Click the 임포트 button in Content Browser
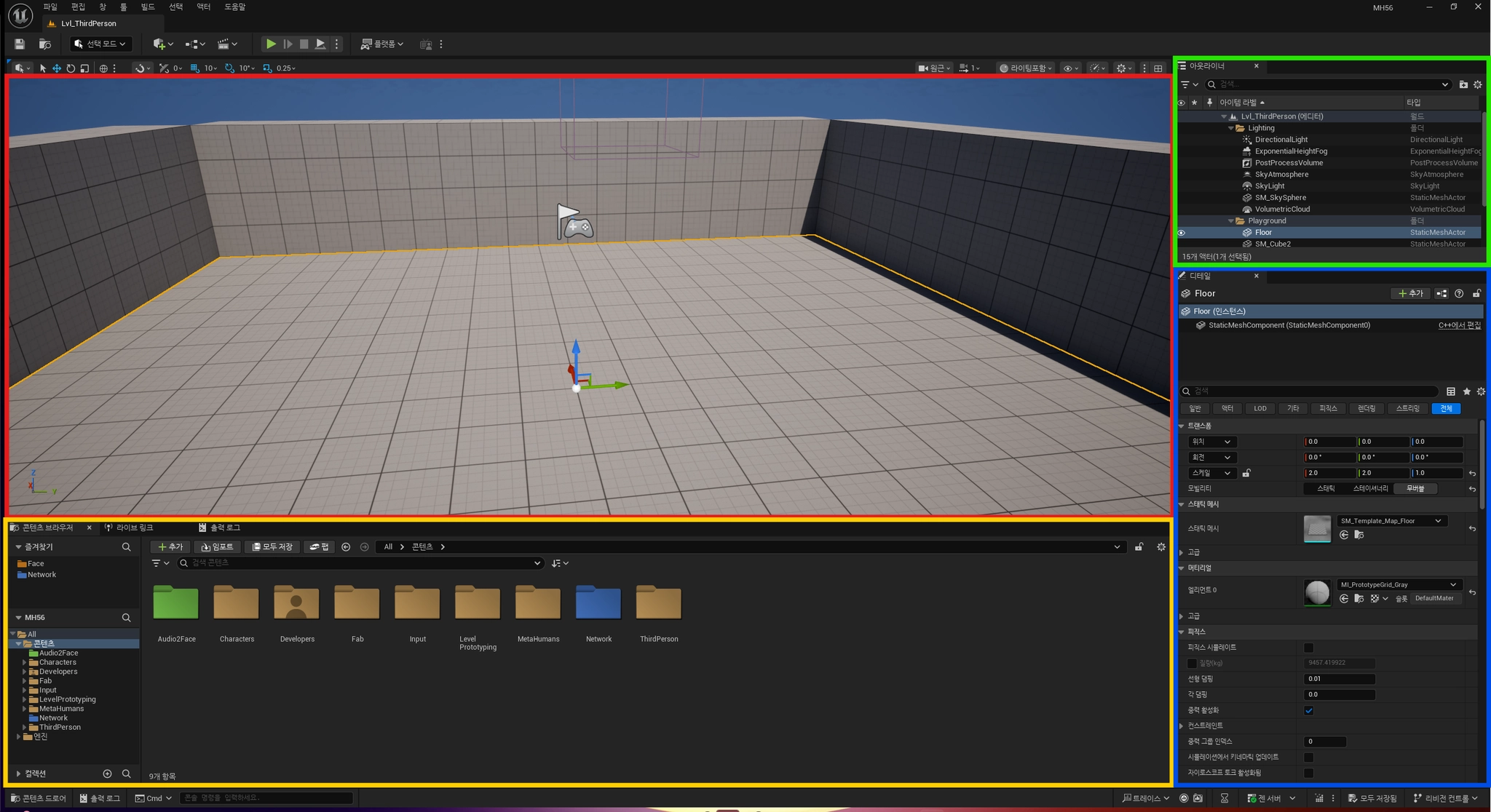Viewport: 1491px width, 812px height. 217,546
